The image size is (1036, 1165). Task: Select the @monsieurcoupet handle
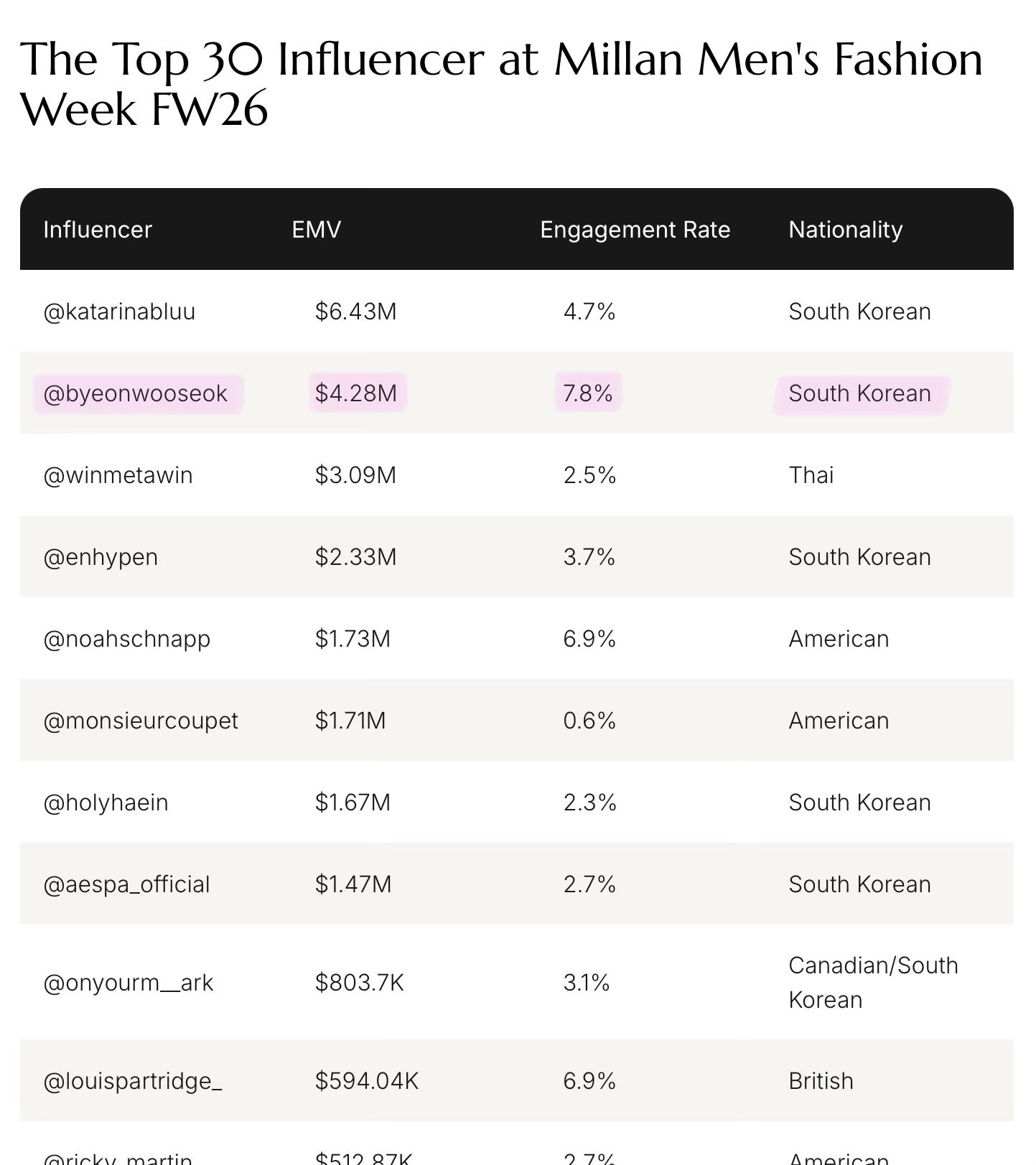[141, 721]
